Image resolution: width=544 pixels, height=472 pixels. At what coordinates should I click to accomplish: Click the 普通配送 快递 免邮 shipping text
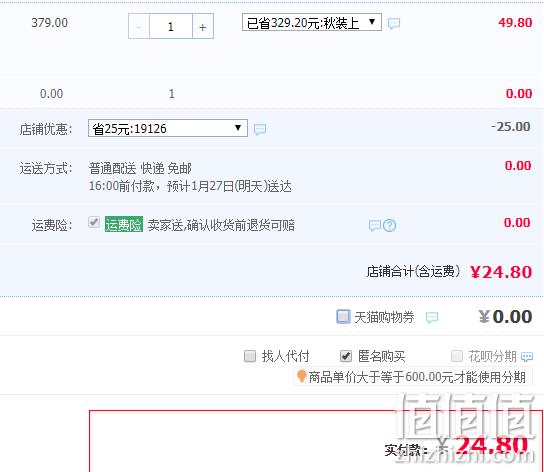(x=140, y=169)
